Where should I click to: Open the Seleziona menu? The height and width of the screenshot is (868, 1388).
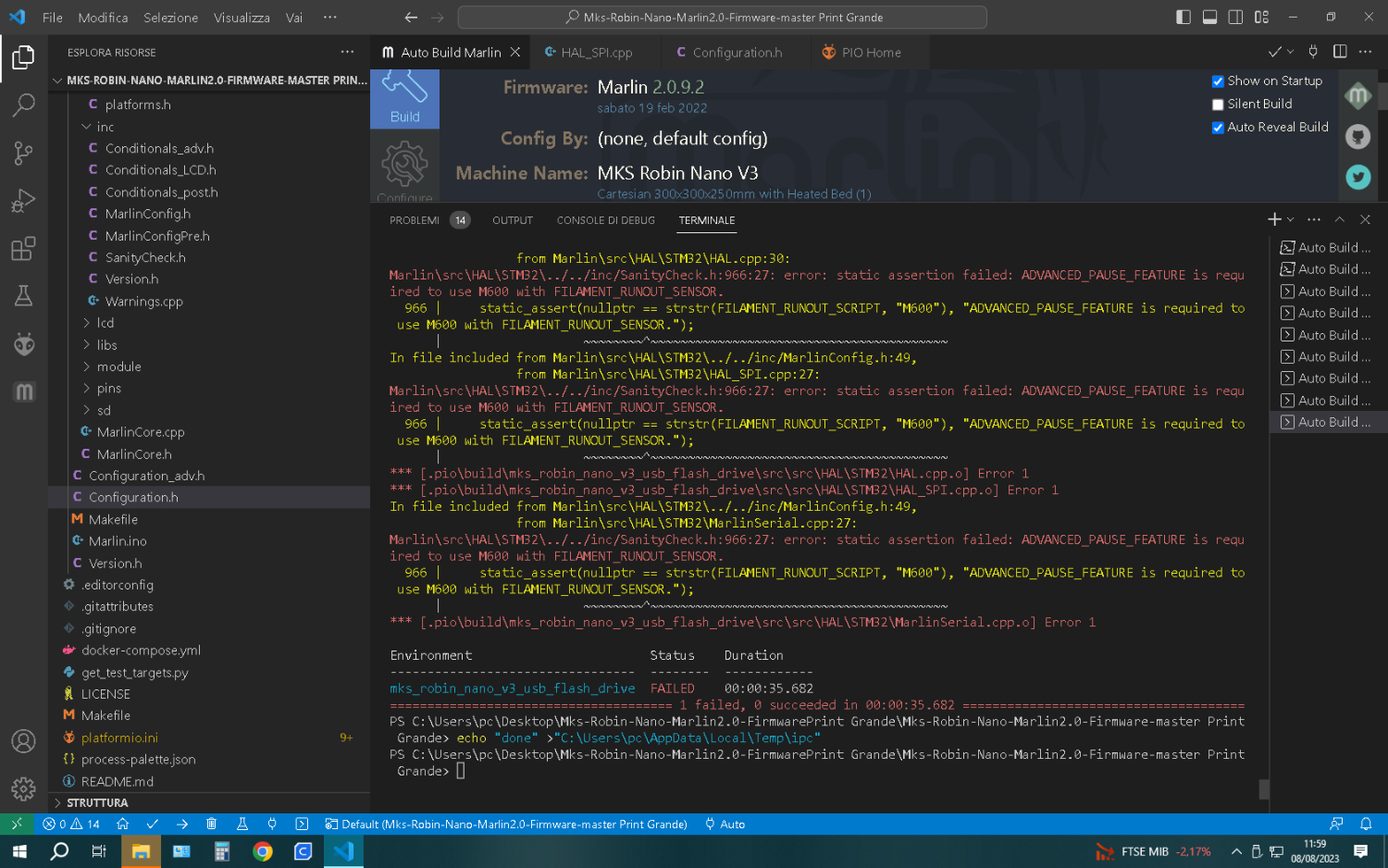170,18
